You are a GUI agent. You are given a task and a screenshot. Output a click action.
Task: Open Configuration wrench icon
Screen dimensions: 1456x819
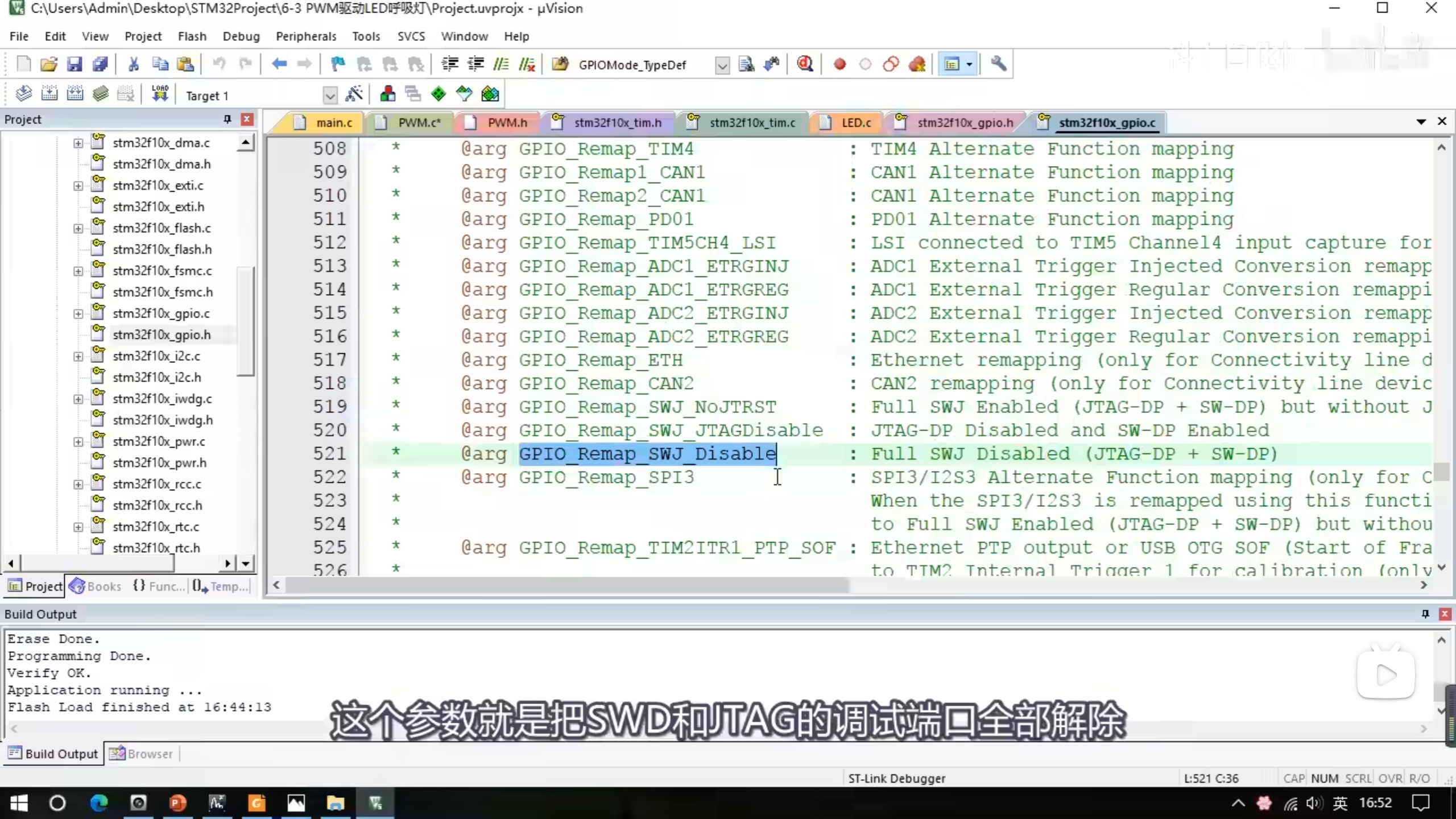(998, 64)
